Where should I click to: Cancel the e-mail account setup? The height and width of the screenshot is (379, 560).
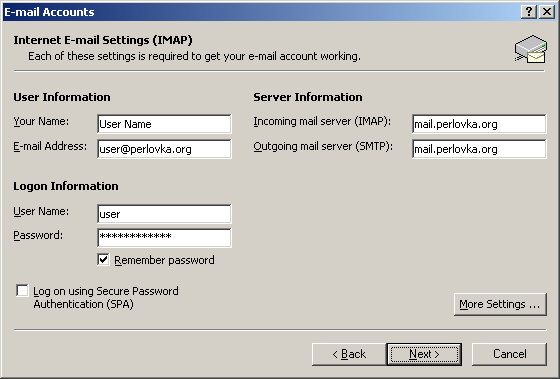[x=509, y=354]
